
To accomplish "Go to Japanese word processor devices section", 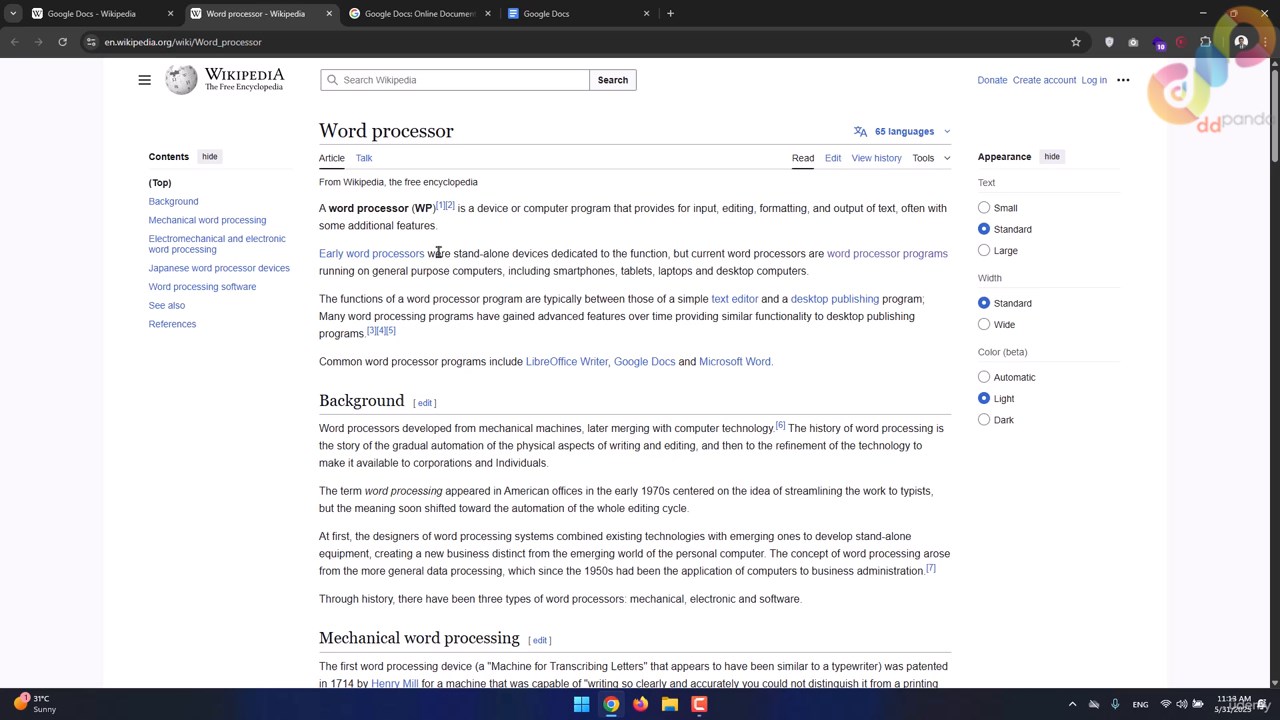I will (219, 268).
